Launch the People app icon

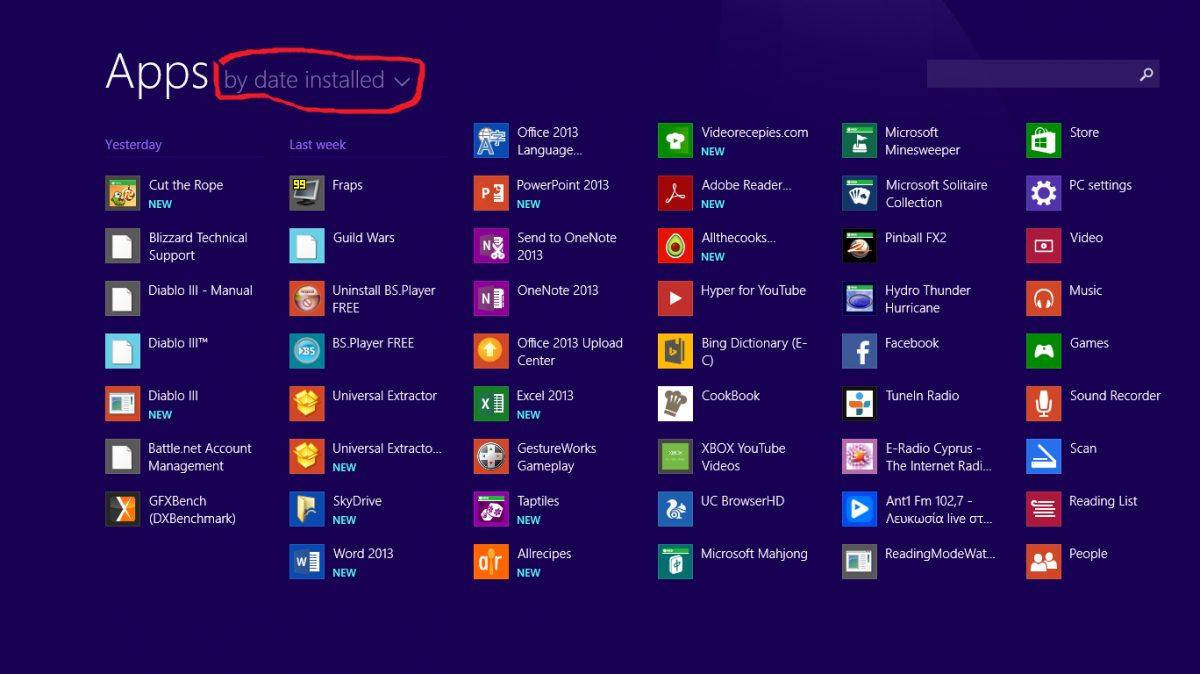(x=1043, y=562)
